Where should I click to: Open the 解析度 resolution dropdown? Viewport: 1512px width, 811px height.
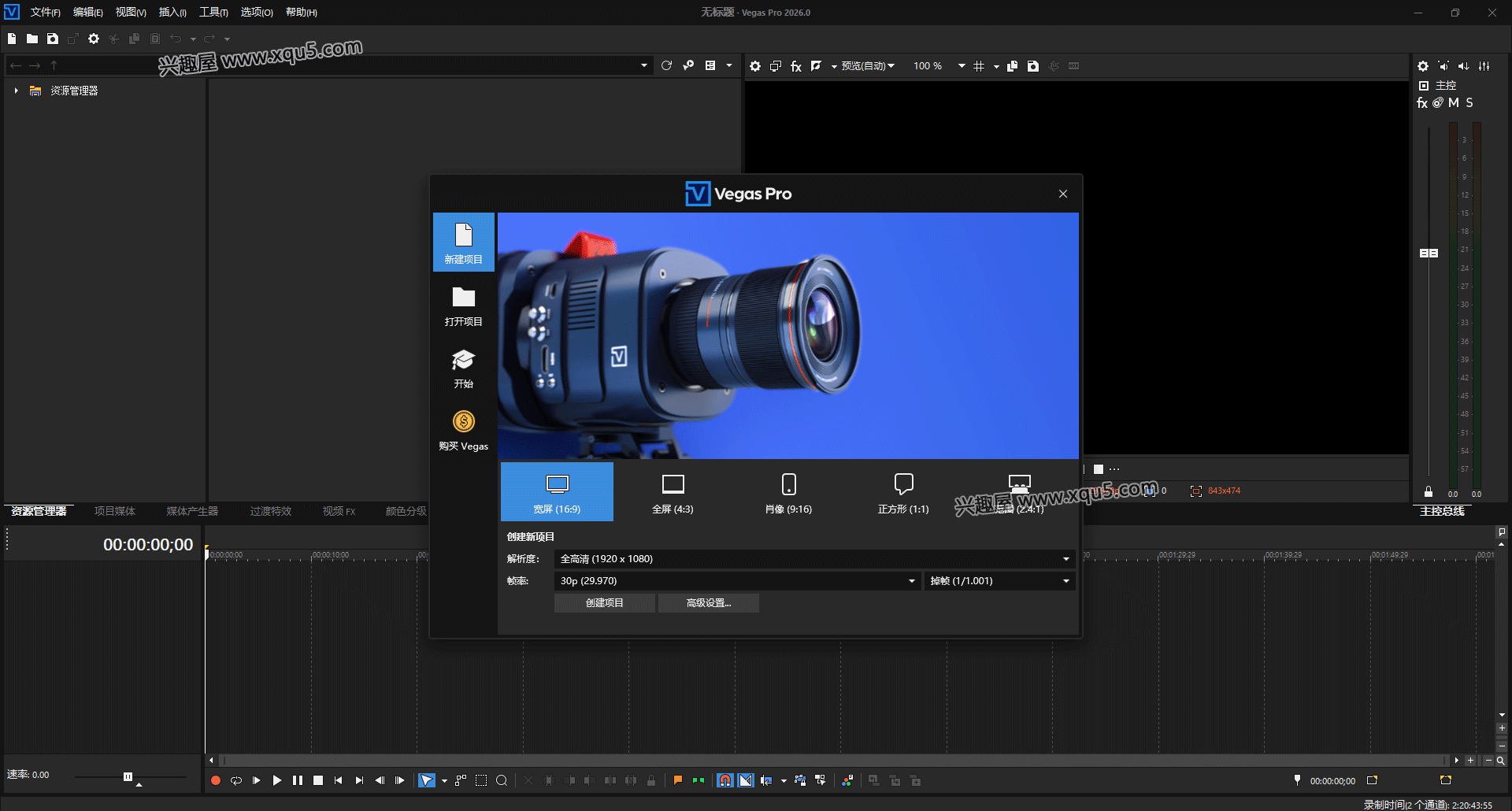815,559
